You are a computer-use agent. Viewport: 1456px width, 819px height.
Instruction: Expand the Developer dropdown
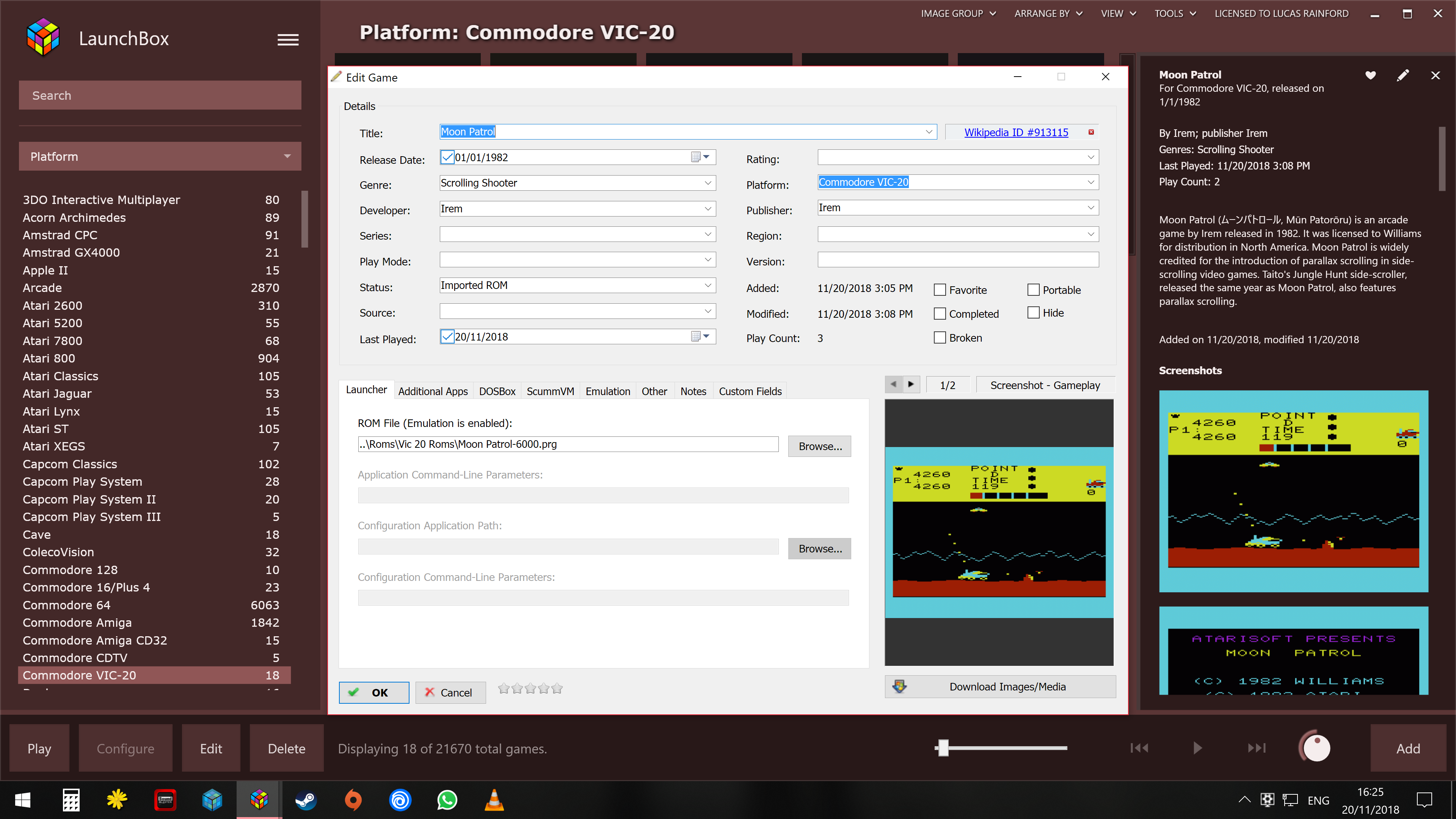[708, 209]
